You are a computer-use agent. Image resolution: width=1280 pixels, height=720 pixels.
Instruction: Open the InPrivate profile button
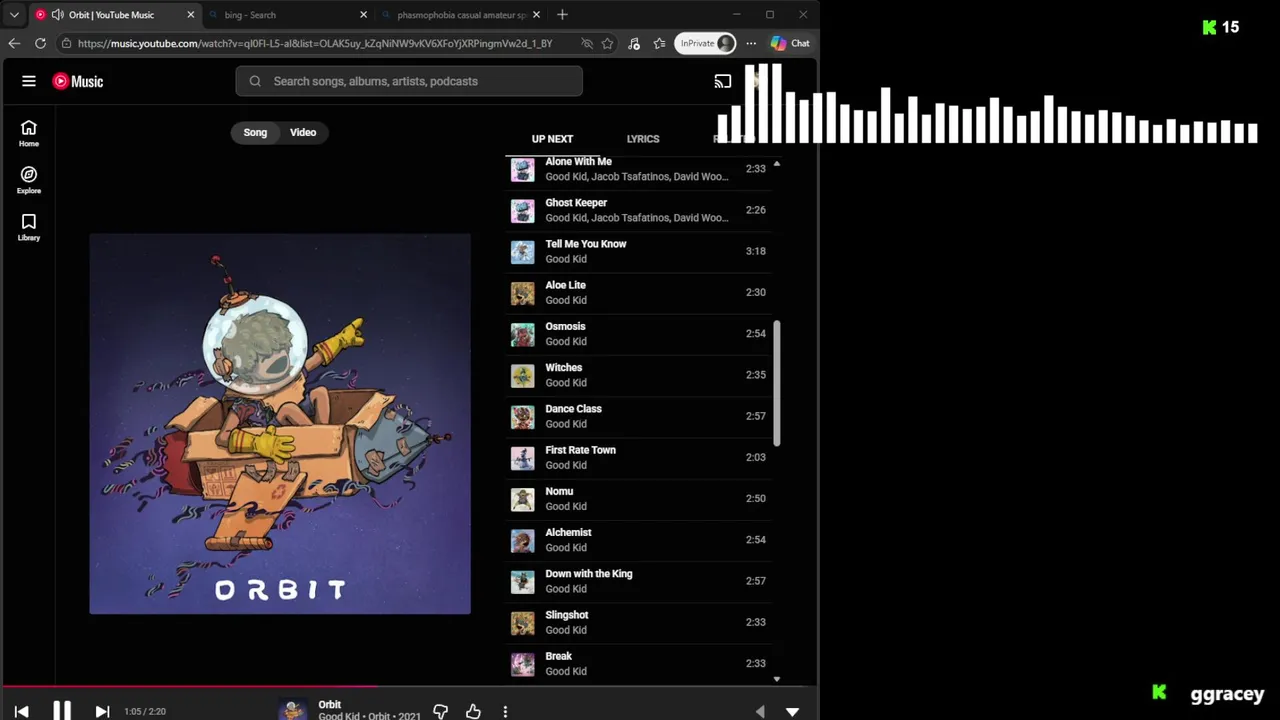click(x=706, y=43)
